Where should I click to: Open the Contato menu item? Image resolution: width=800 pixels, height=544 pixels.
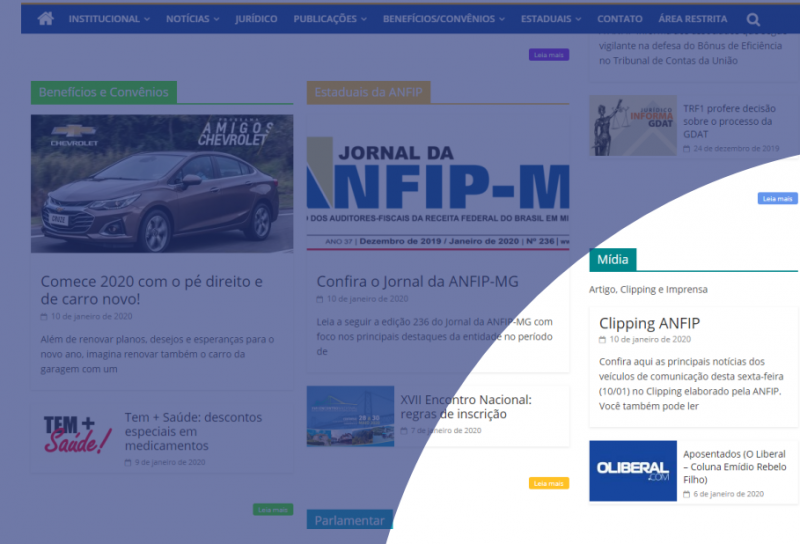620,19
